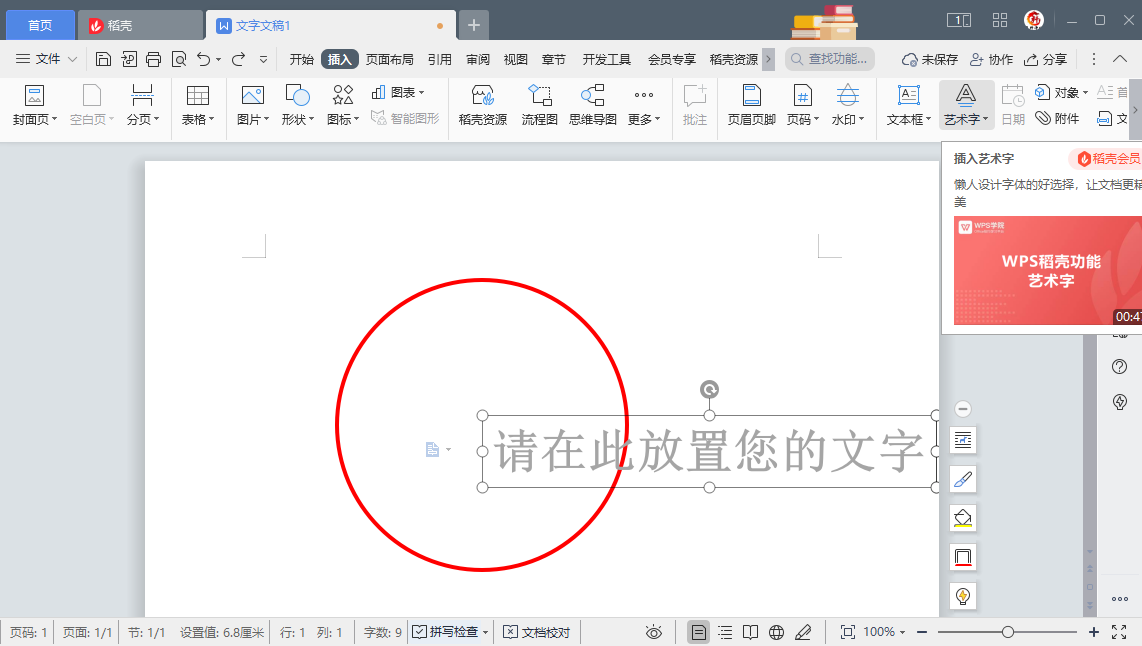Insert a picture with 图片

pos(253,106)
